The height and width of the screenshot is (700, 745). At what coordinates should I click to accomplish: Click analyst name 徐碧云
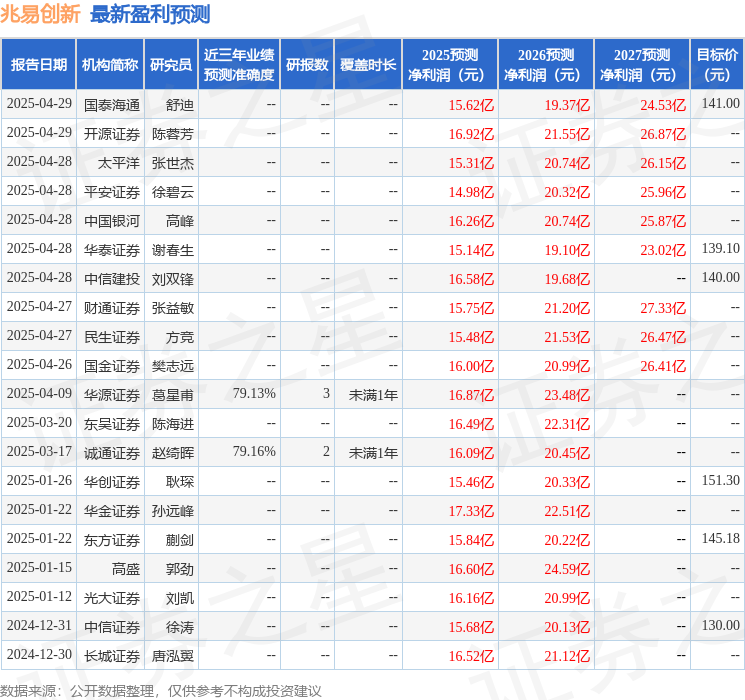click(x=173, y=192)
